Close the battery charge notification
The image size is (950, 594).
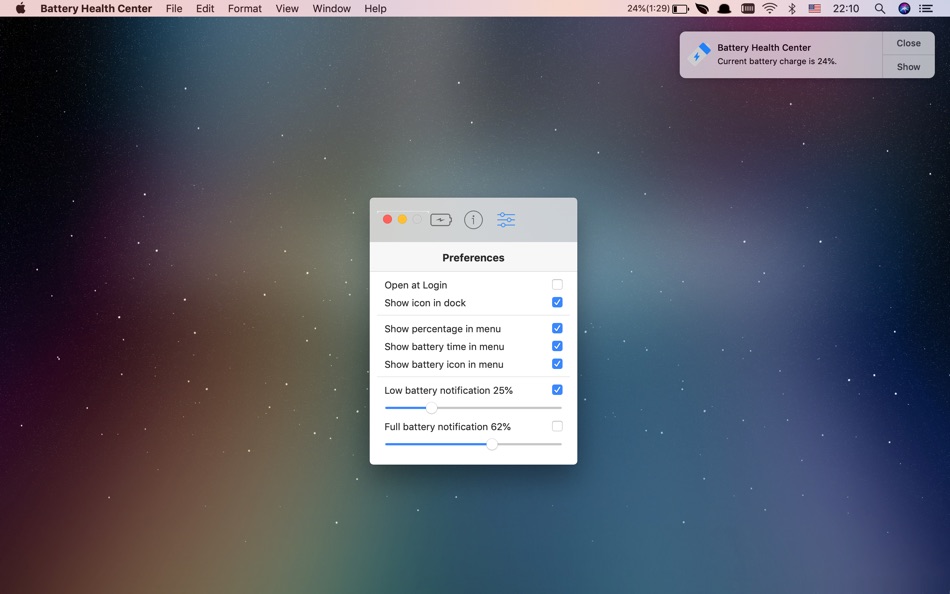click(908, 43)
